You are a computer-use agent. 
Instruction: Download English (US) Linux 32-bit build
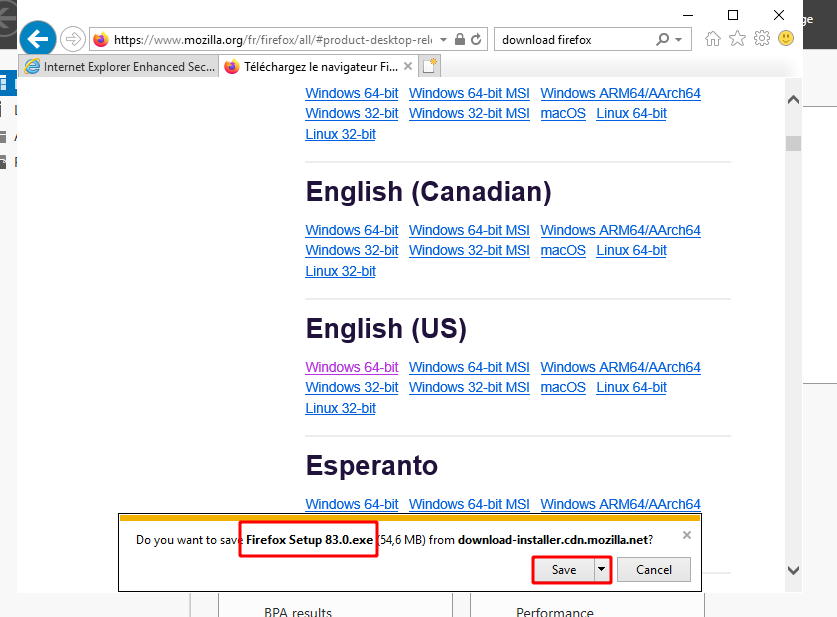[x=341, y=408]
